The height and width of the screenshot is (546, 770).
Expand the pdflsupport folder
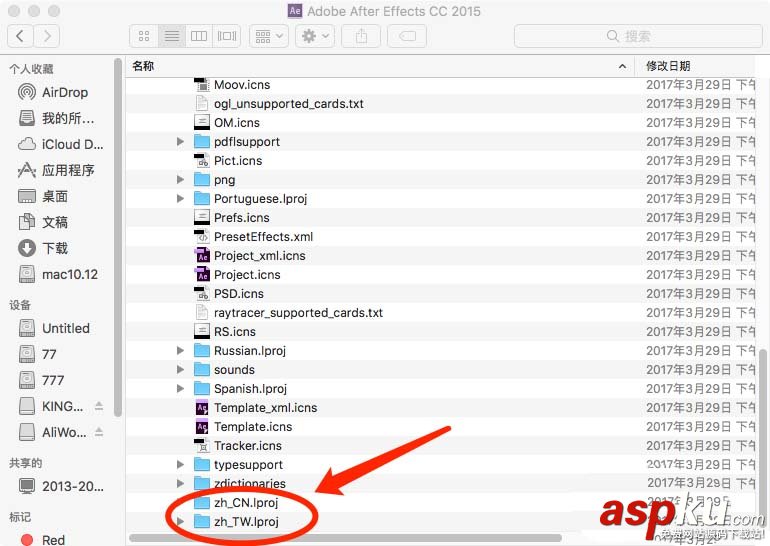pyautogui.click(x=180, y=141)
